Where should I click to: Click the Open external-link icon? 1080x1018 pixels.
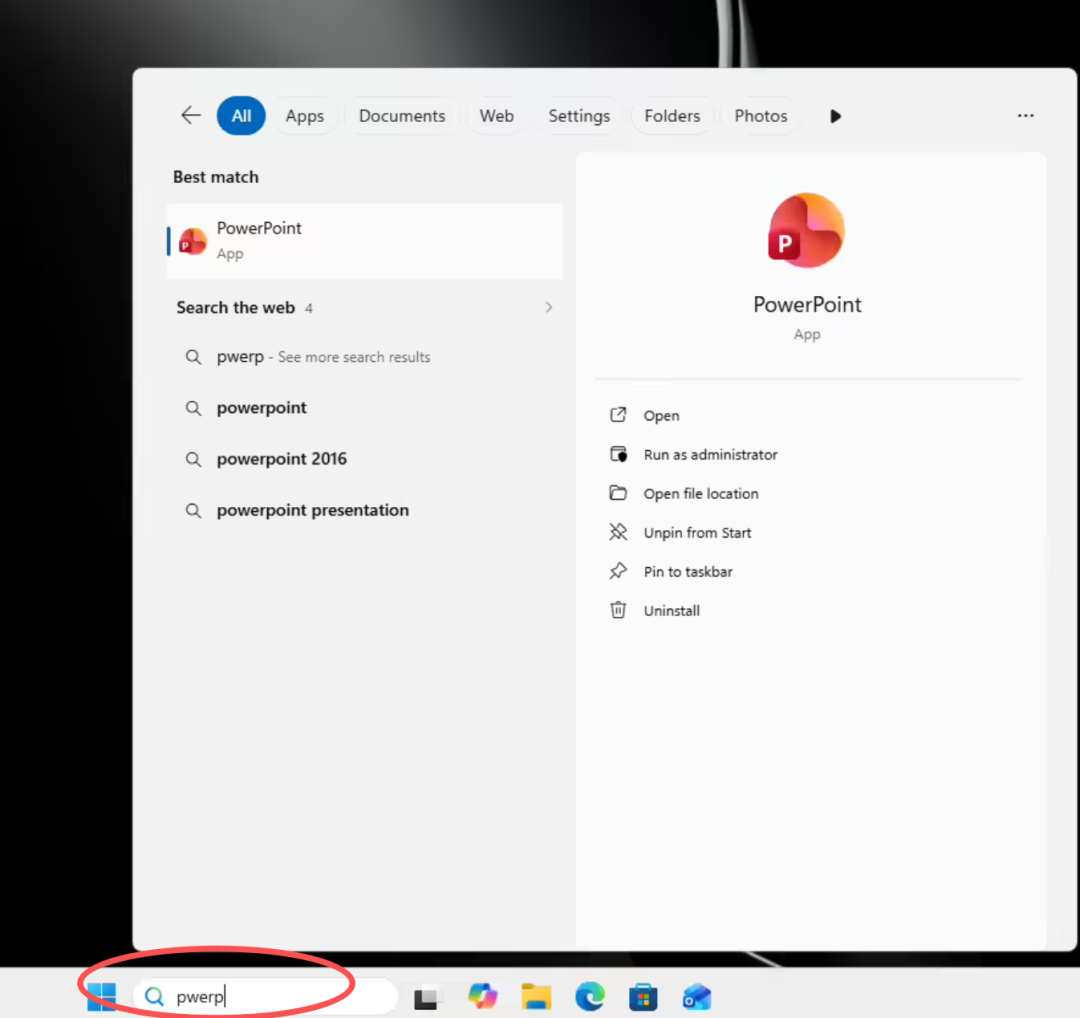click(x=619, y=415)
